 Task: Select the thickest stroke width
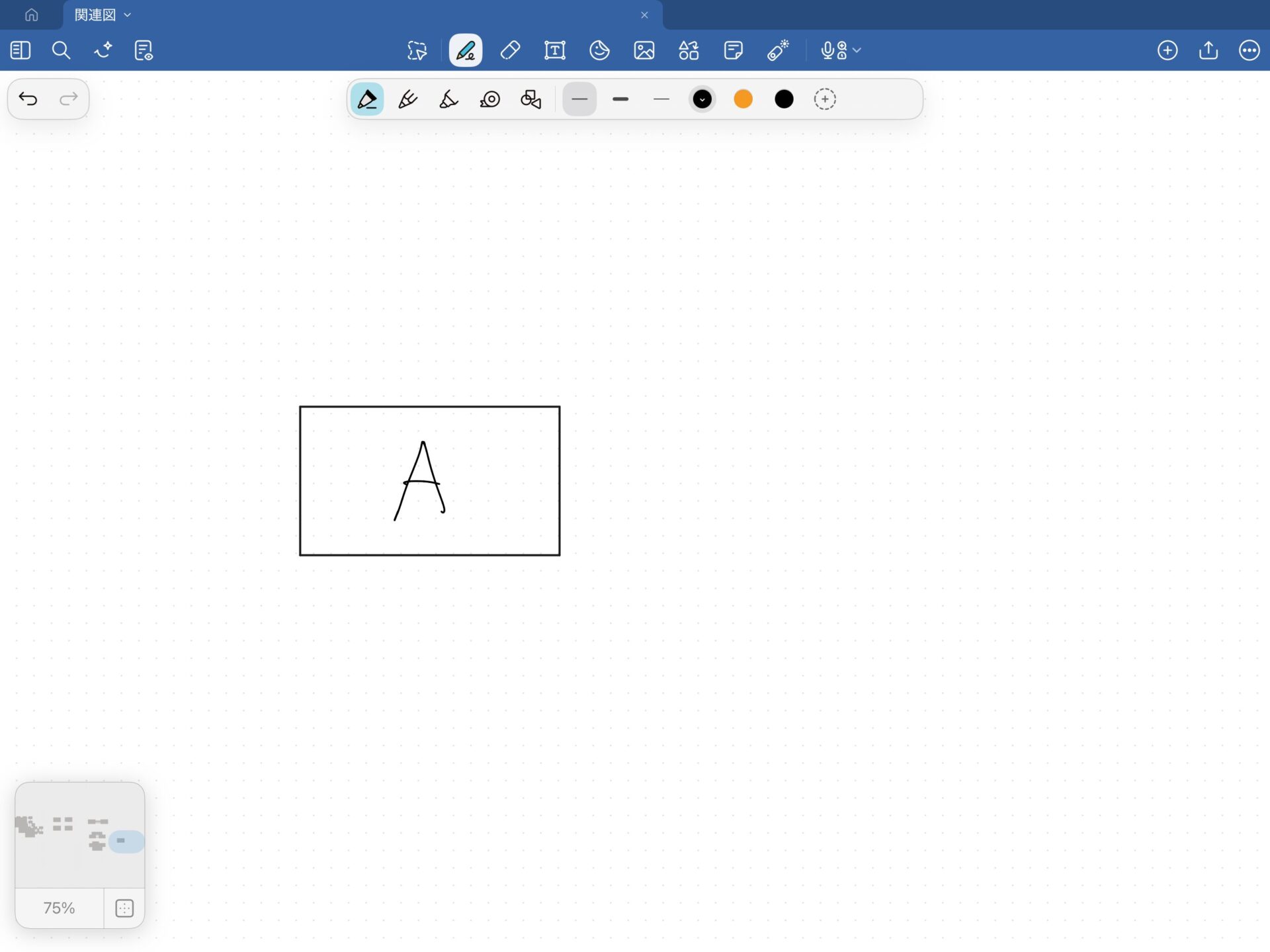click(x=620, y=99)
